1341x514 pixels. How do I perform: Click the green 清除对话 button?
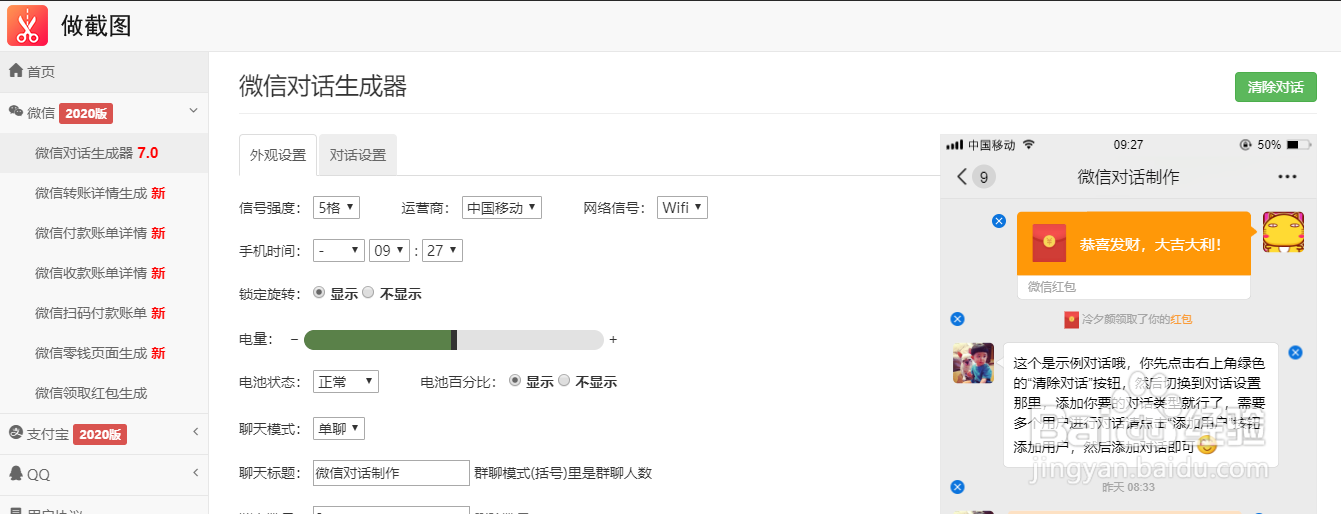1275,87
